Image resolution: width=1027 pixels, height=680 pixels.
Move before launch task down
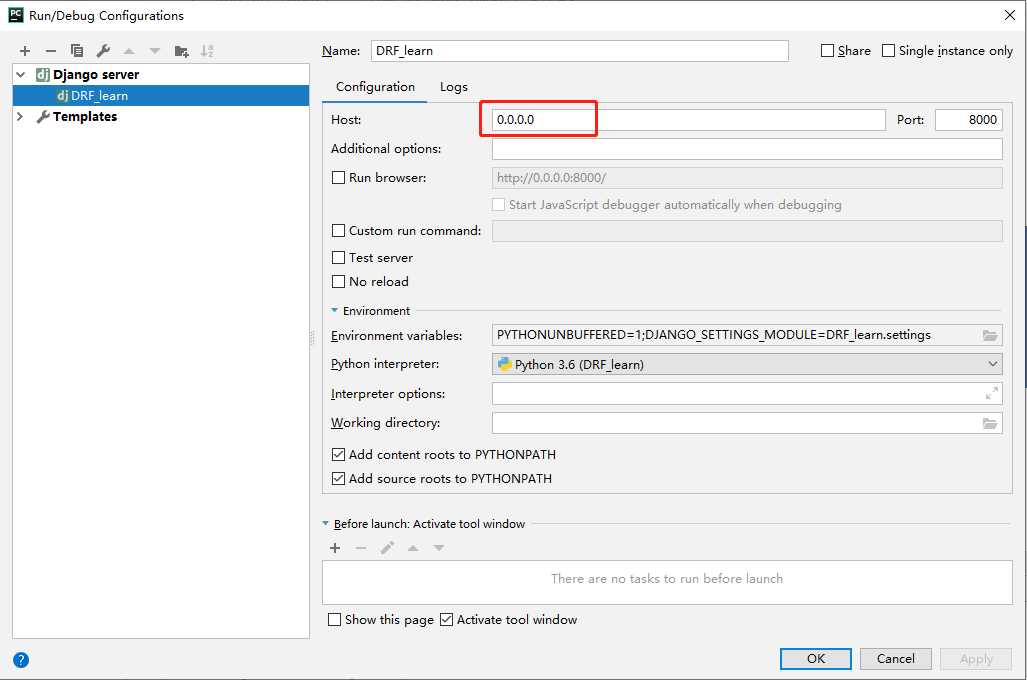coord(438,548)
